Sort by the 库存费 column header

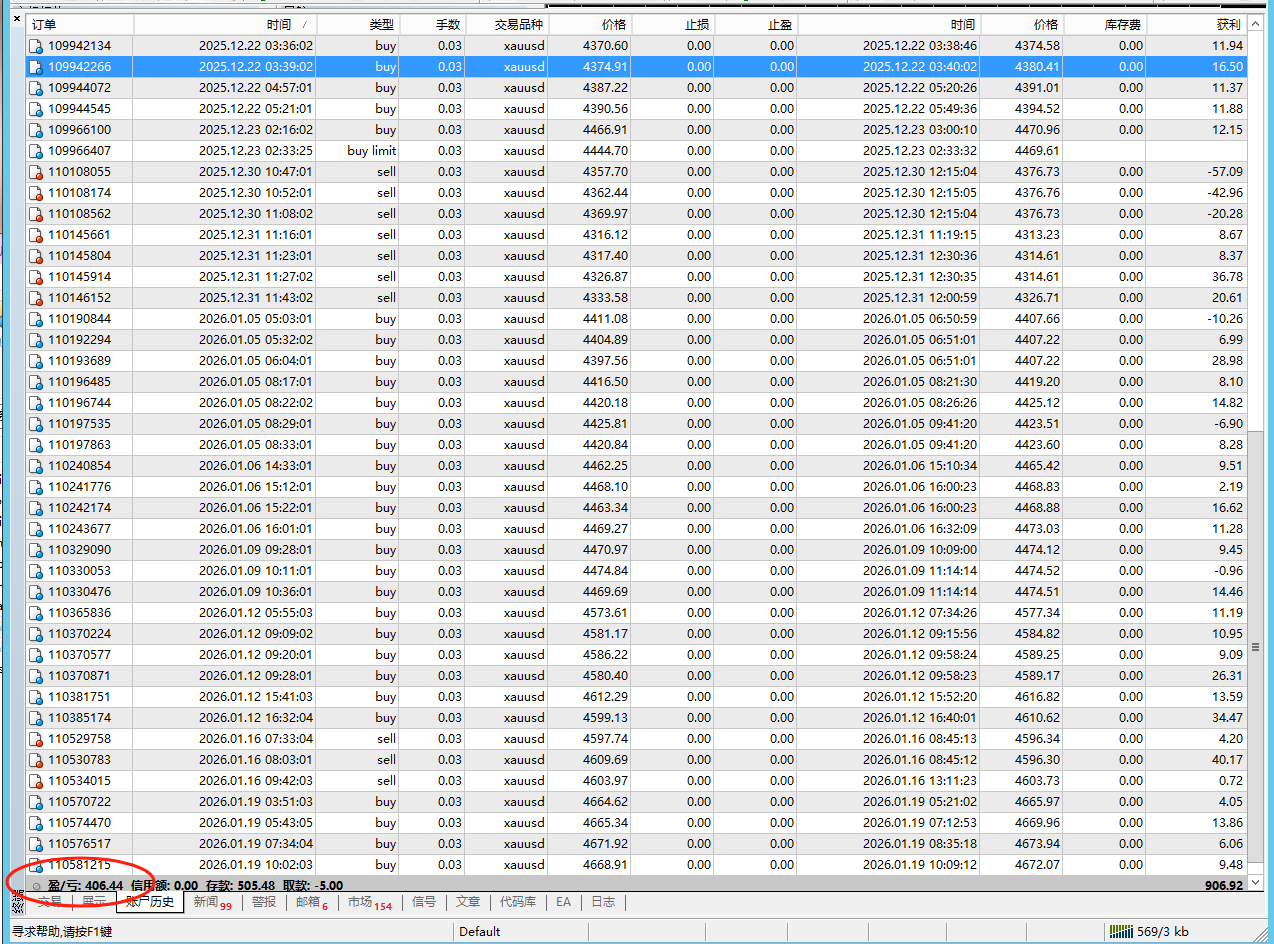coord(1105,25)
